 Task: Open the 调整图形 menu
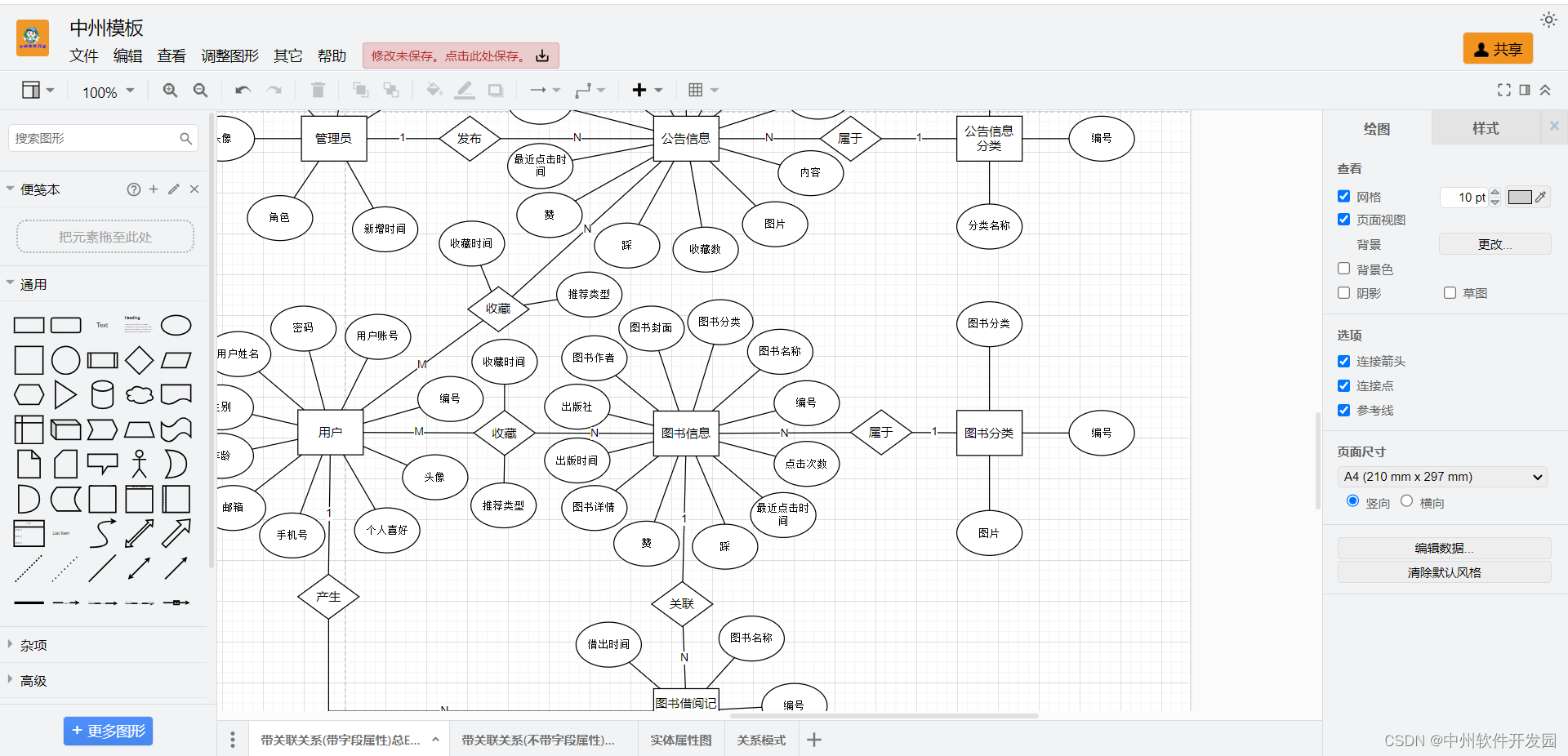229,56
